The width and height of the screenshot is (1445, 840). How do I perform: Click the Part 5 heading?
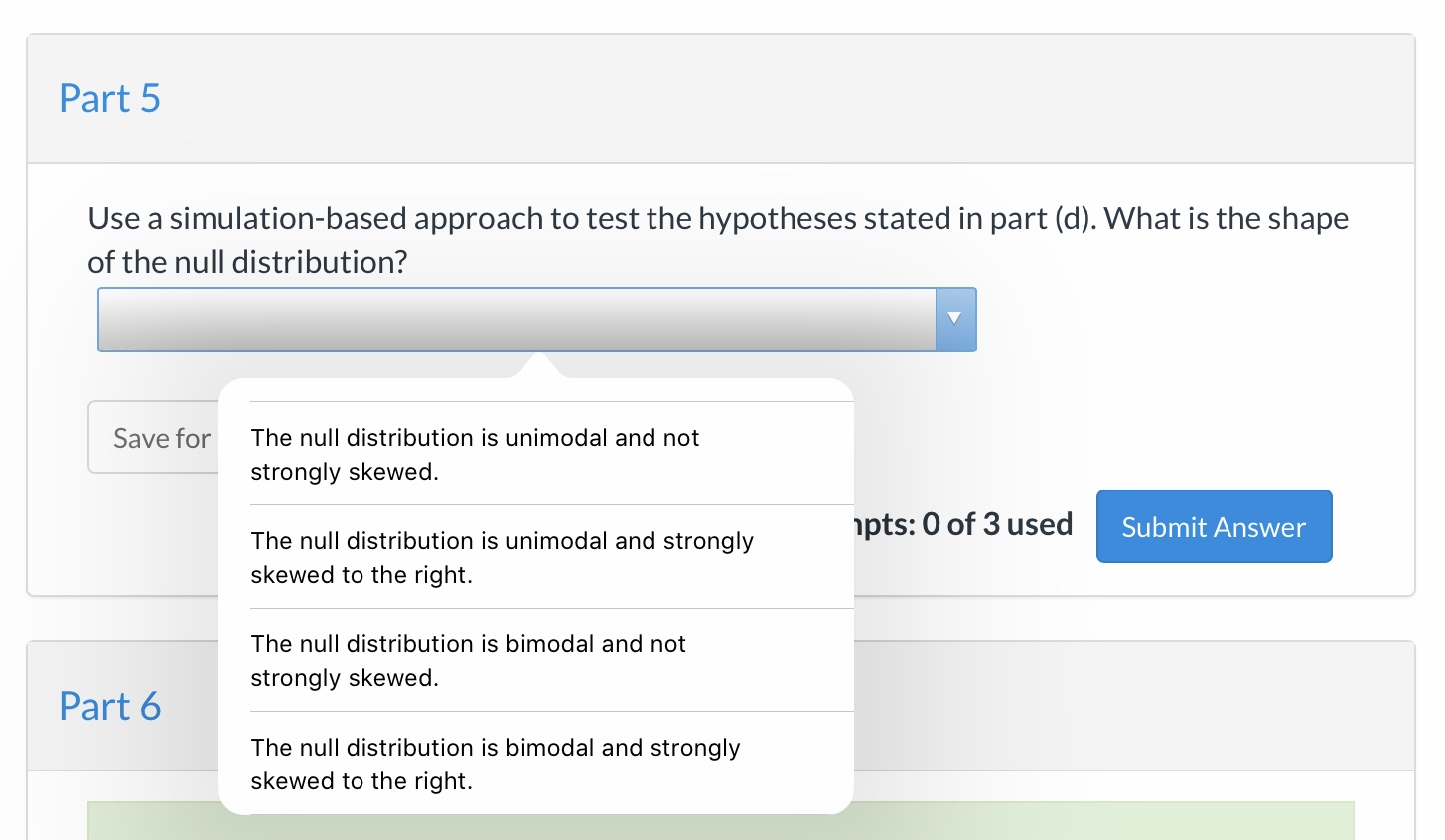click(109, 98)
